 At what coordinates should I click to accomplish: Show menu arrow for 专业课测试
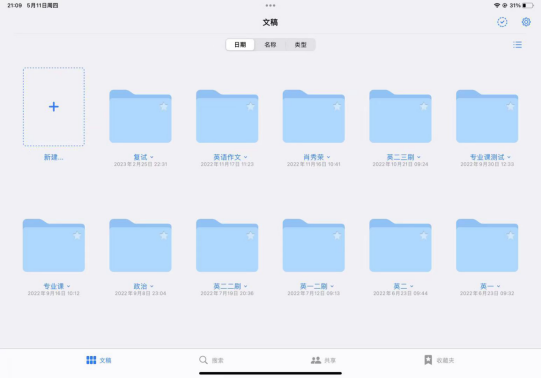(x=509, y=157)
